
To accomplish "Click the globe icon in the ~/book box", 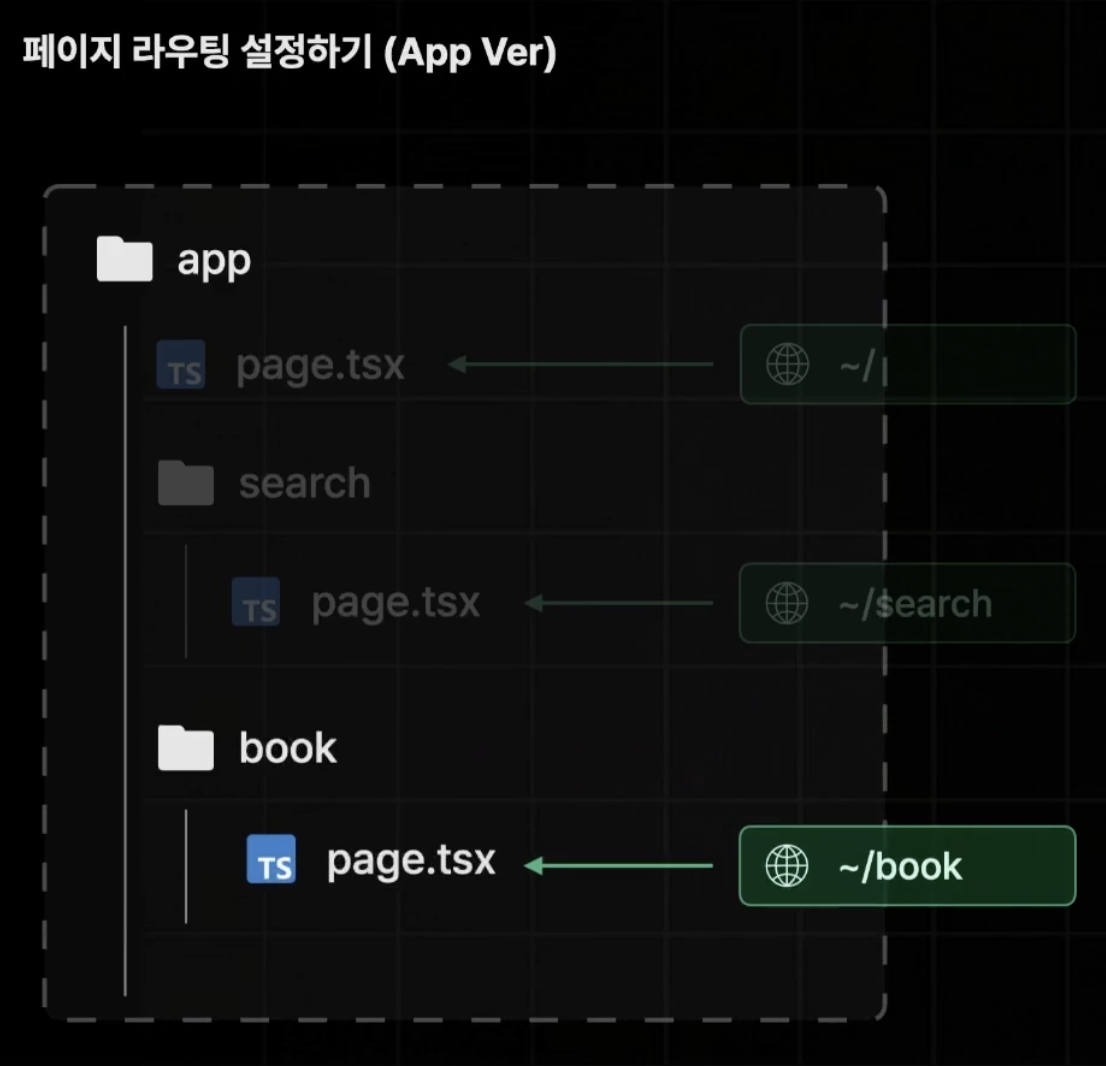I will [787, 866].
